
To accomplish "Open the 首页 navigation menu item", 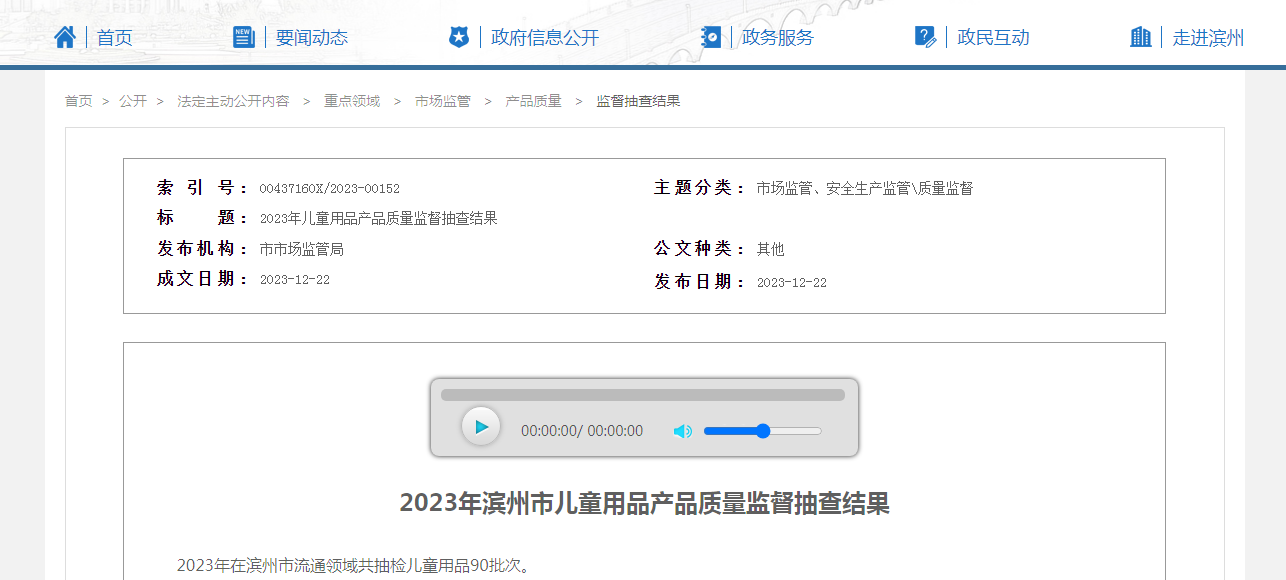I will (x=115, y=38).
